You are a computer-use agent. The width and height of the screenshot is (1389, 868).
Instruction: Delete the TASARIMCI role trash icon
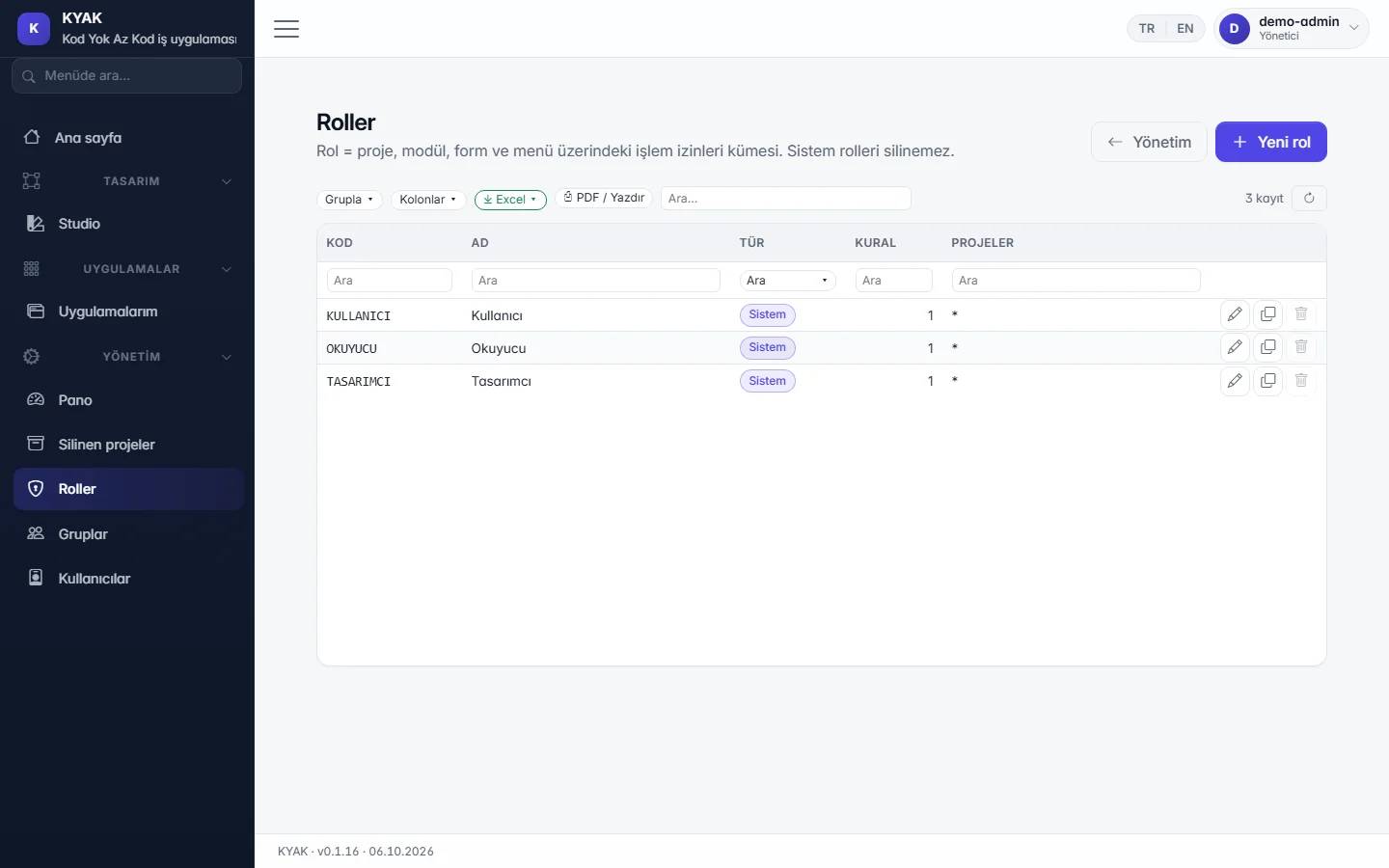[1301, 381]
